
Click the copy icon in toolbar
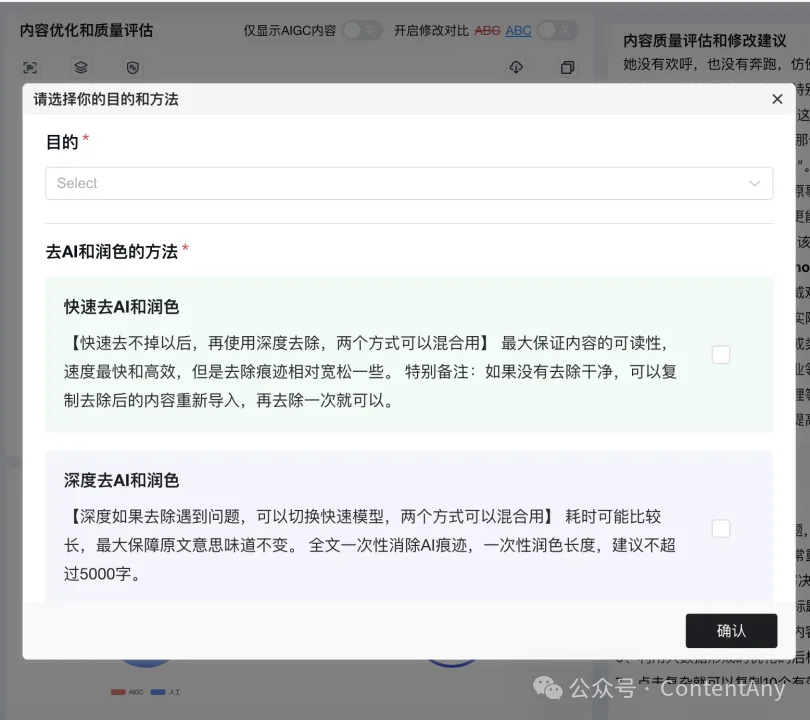click(567, 68)
